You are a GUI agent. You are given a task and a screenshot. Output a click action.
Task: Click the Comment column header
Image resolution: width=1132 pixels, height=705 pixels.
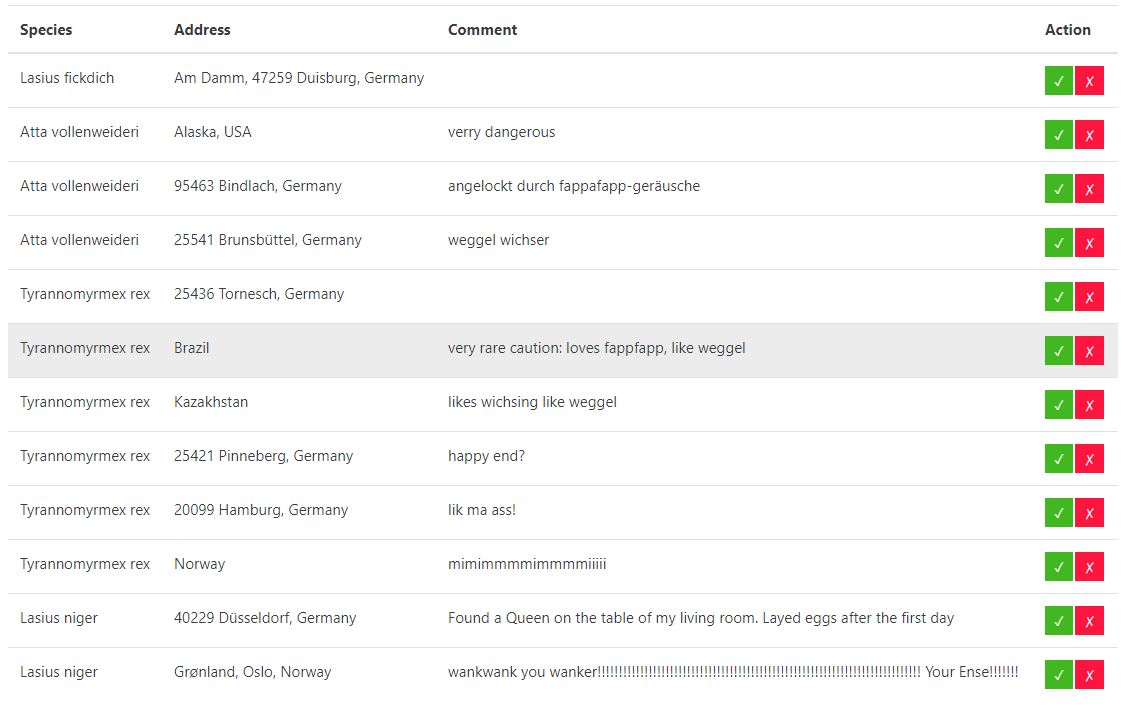click(482, 30)
